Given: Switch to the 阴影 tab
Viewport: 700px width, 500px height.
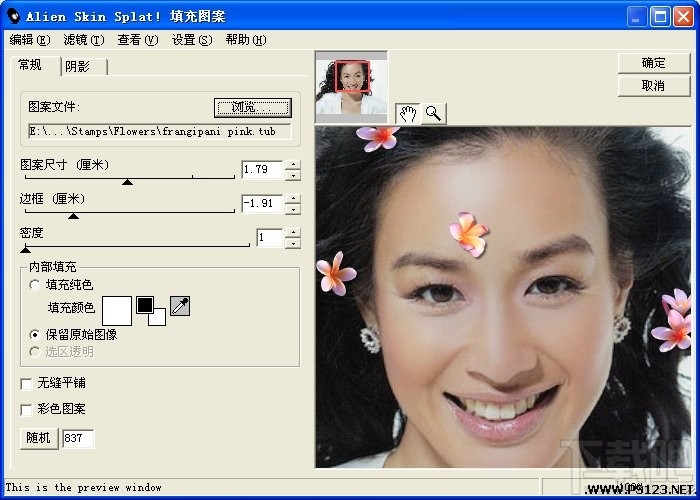Looking at the screenshot, I should (x=84, y=67).
